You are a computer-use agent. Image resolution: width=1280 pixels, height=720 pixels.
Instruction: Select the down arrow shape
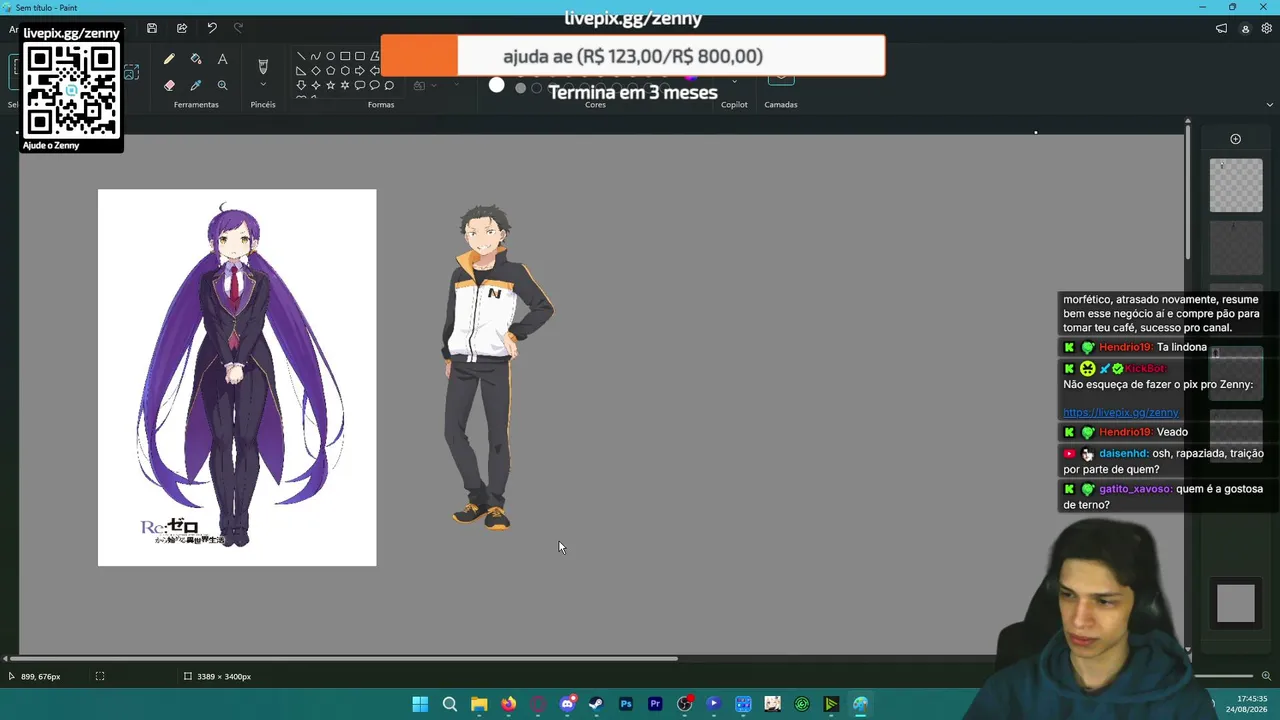pos(301,86)
